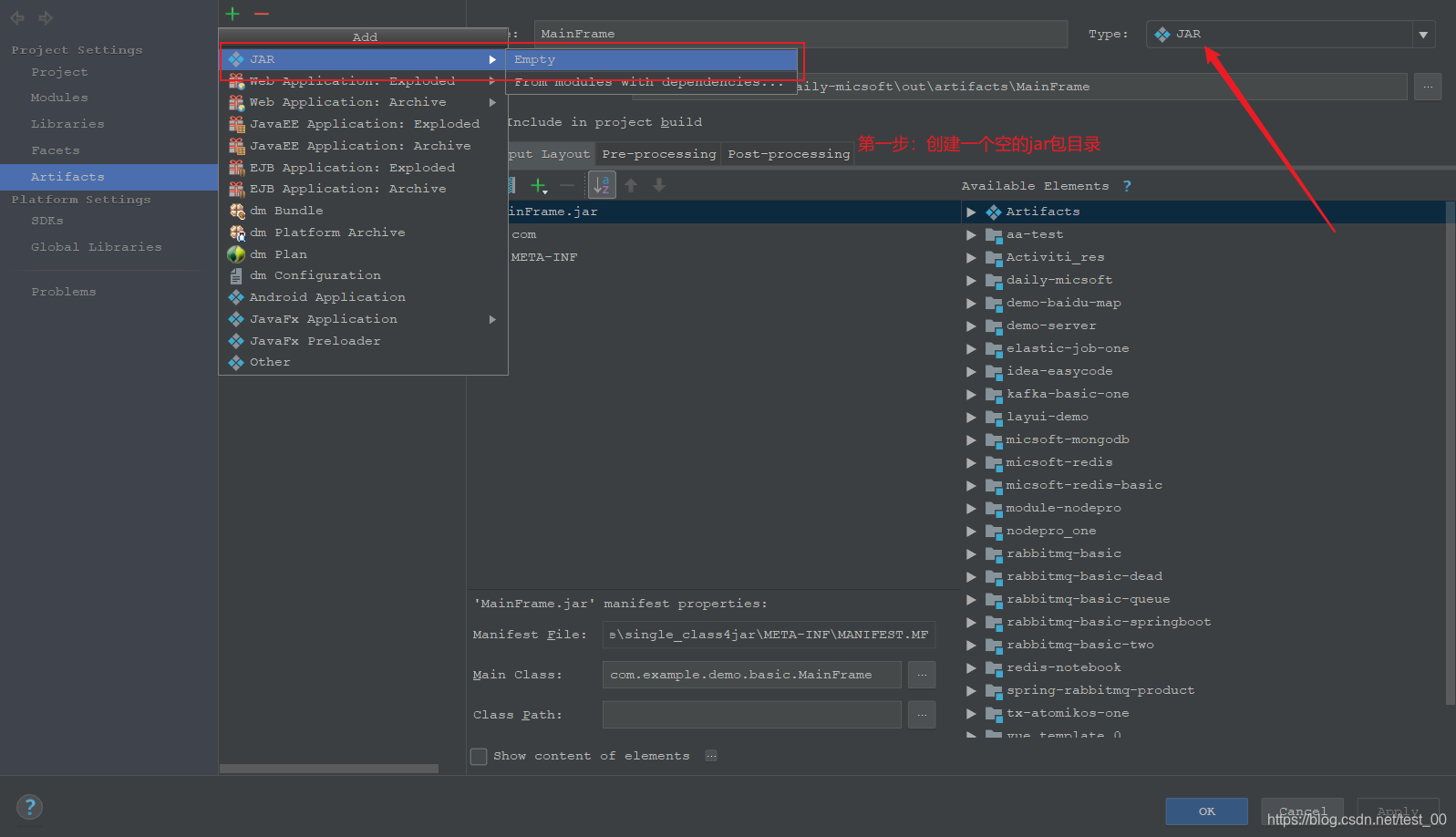Screen dimensions: 1456x837
Task: Browse for Class Path button
Action: [922, 715]
